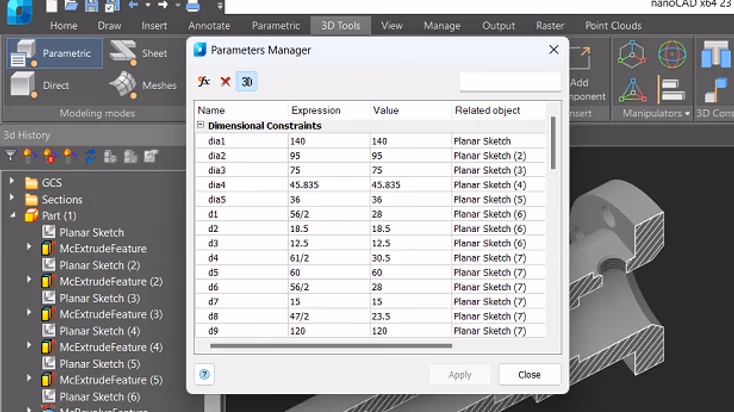734x412 pixels.
Task: Click the red X delete parameter icon
Action: (225, 82)
